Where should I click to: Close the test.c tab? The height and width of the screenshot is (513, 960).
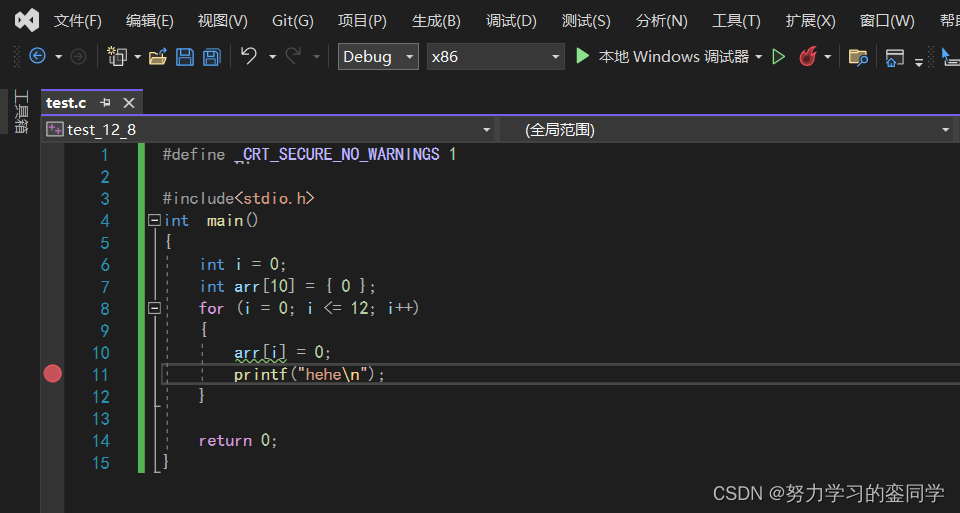pos(129,103)
